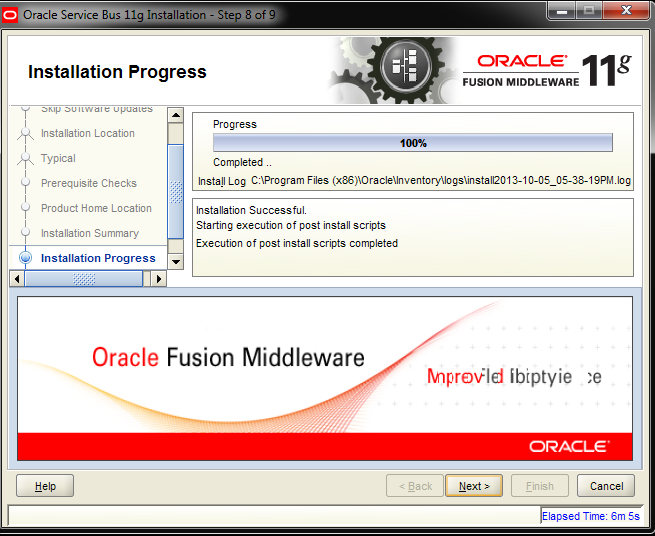Click the Typical step node icon
This screenshot has height=536, width=655.
tap(25, 159)
